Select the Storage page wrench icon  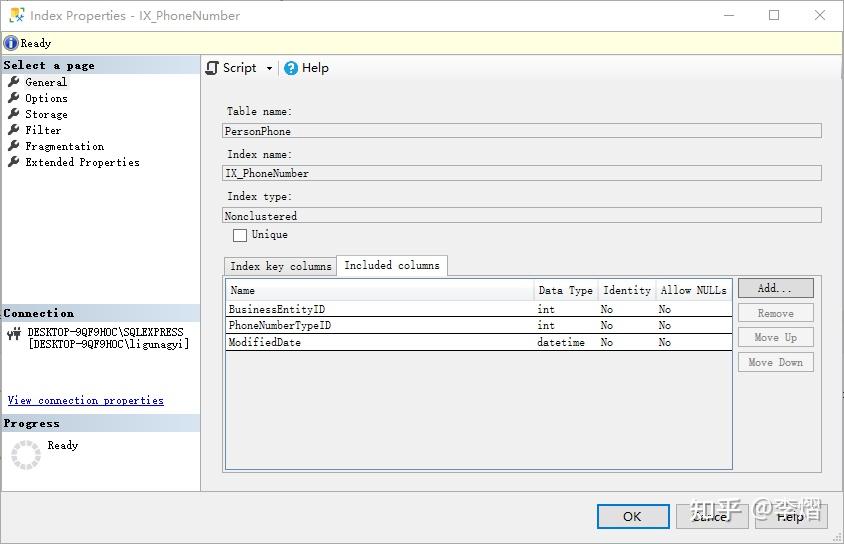(x=14, y=114)
